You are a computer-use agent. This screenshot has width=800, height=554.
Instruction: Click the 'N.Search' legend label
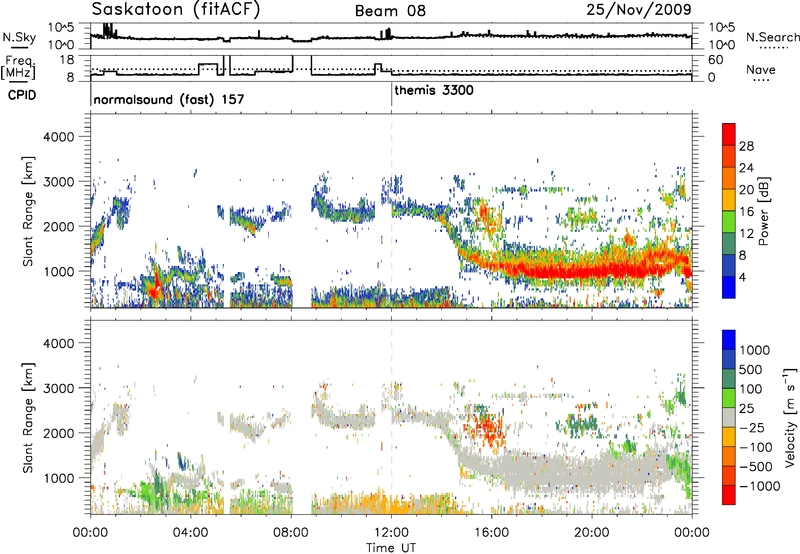(772, 37)
